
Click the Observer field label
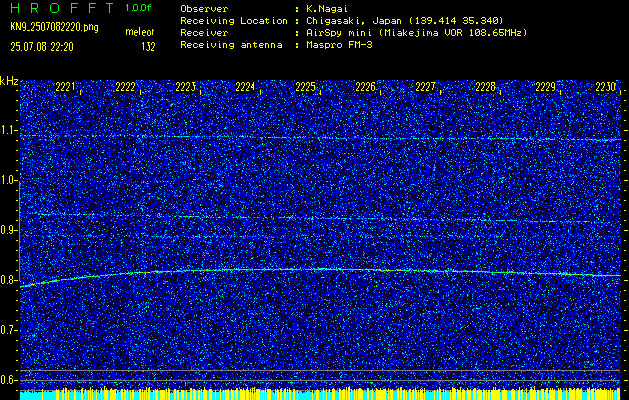point(204,8)
